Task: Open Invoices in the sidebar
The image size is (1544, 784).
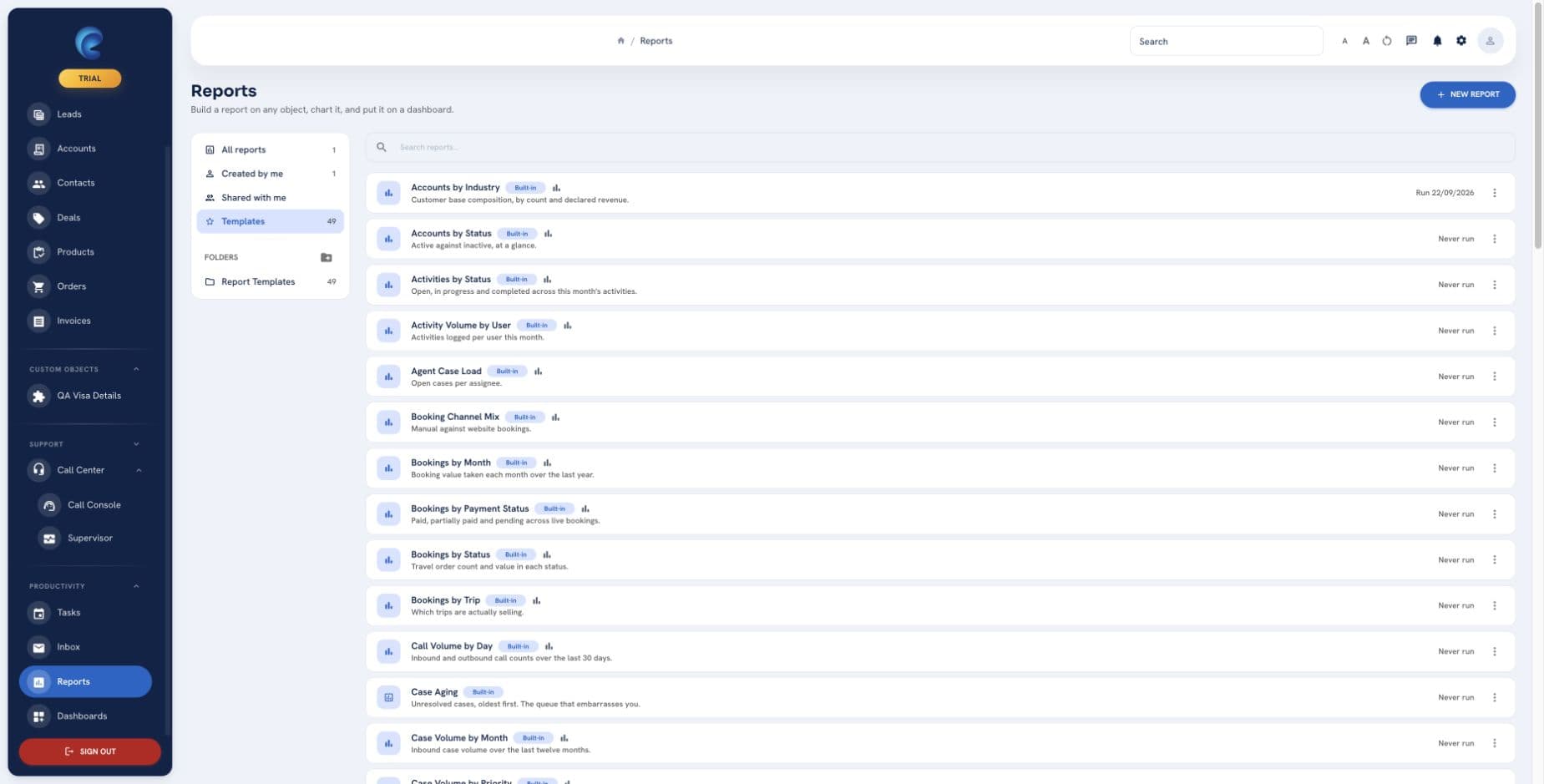Action: tap(85, 321)
